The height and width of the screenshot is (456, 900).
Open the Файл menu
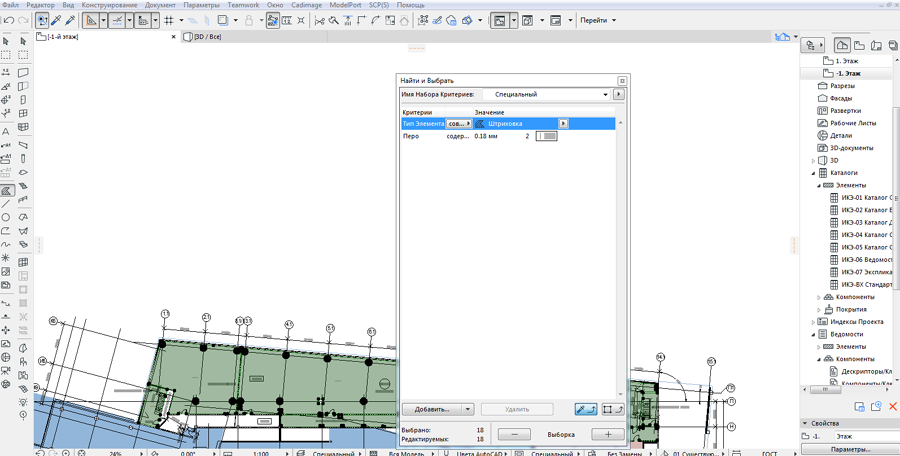[x=9, y=5]
